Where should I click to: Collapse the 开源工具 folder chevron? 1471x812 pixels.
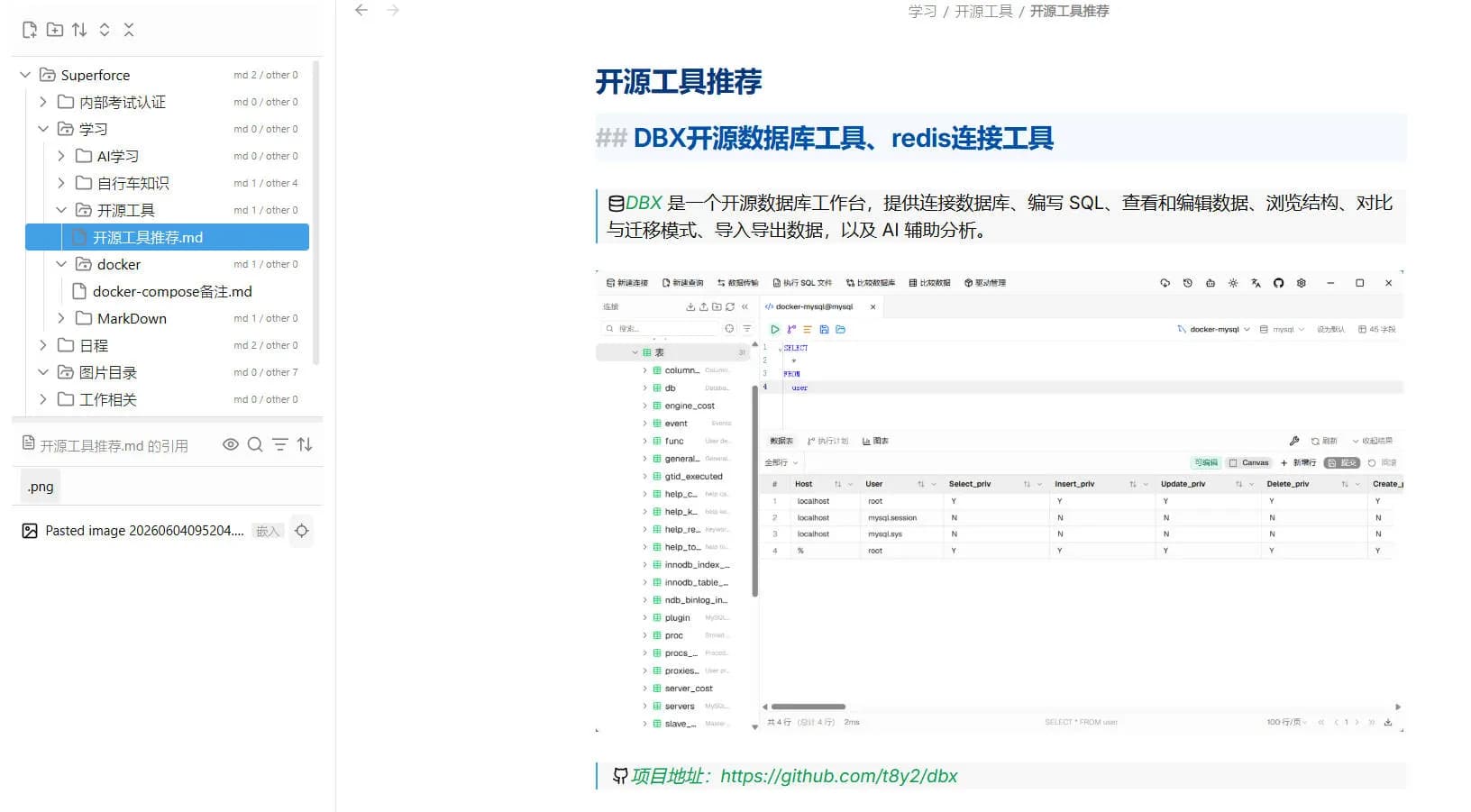(60, 210)
